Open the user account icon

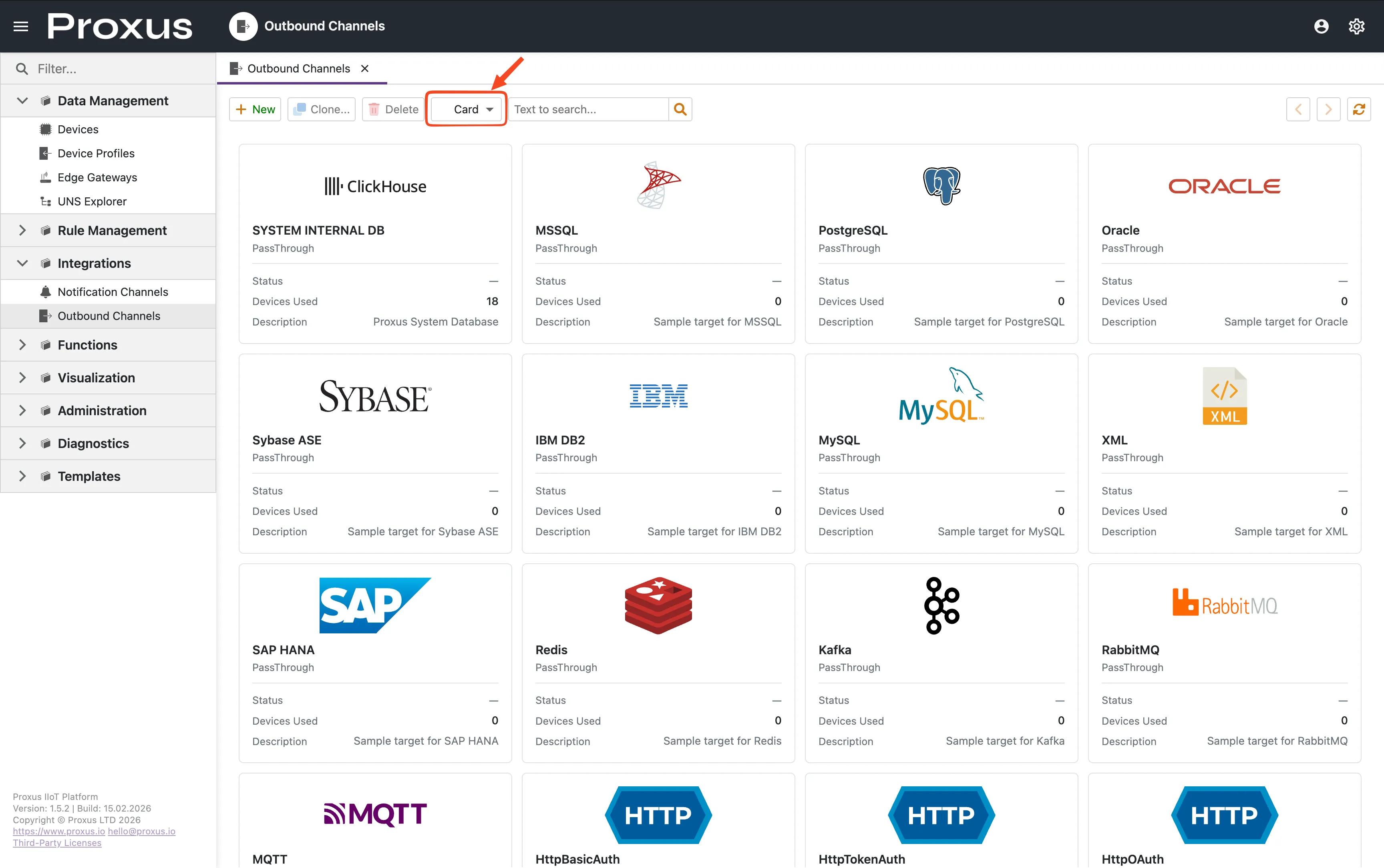[x=1321, y=26]
